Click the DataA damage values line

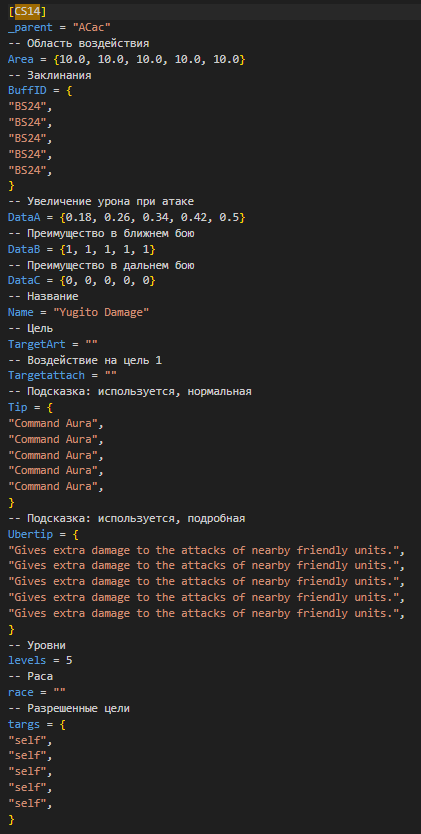127,218
